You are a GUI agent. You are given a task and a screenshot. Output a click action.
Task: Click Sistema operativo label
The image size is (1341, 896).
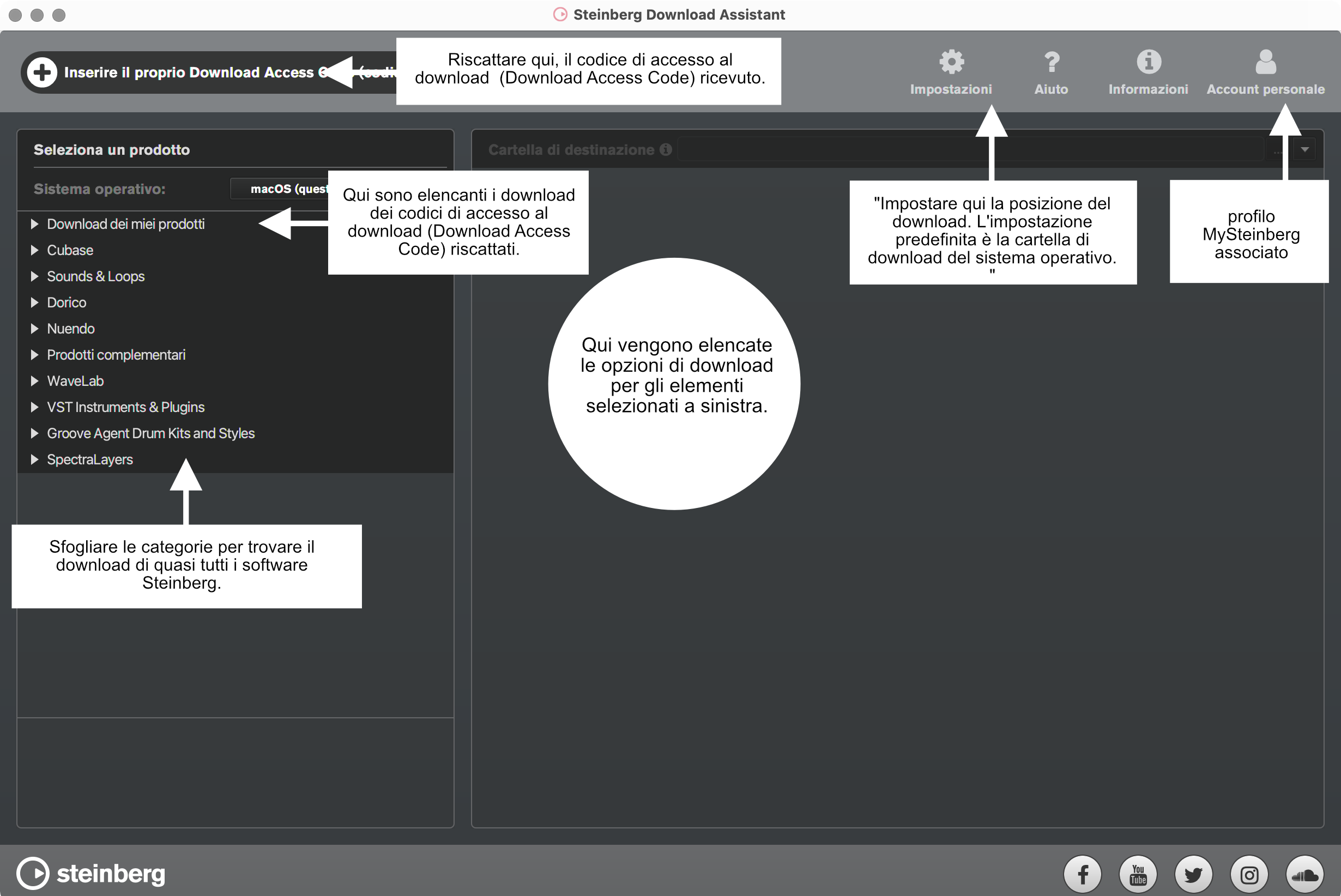tap(99, 189)
